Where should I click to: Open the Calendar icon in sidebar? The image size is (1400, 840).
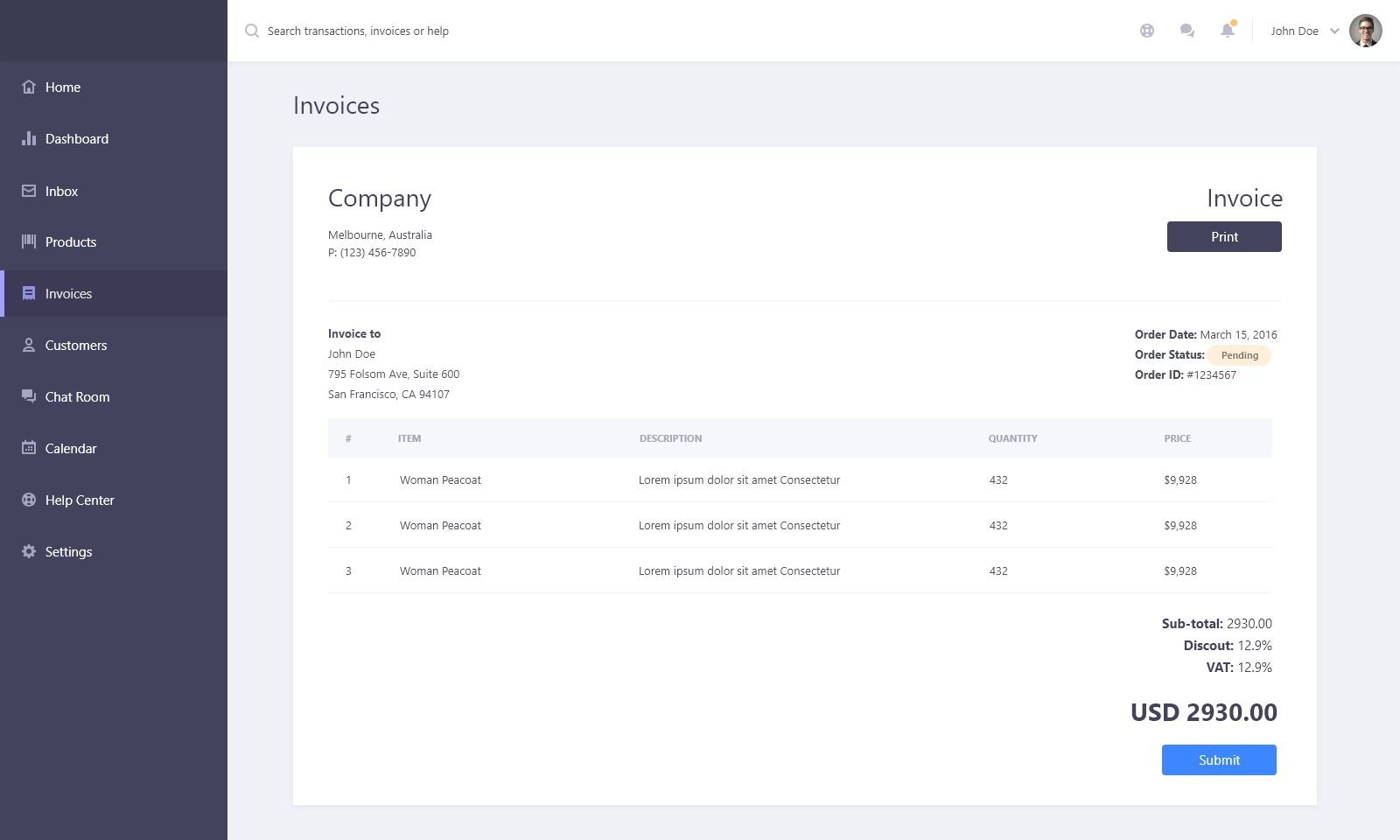coord(29,448)
